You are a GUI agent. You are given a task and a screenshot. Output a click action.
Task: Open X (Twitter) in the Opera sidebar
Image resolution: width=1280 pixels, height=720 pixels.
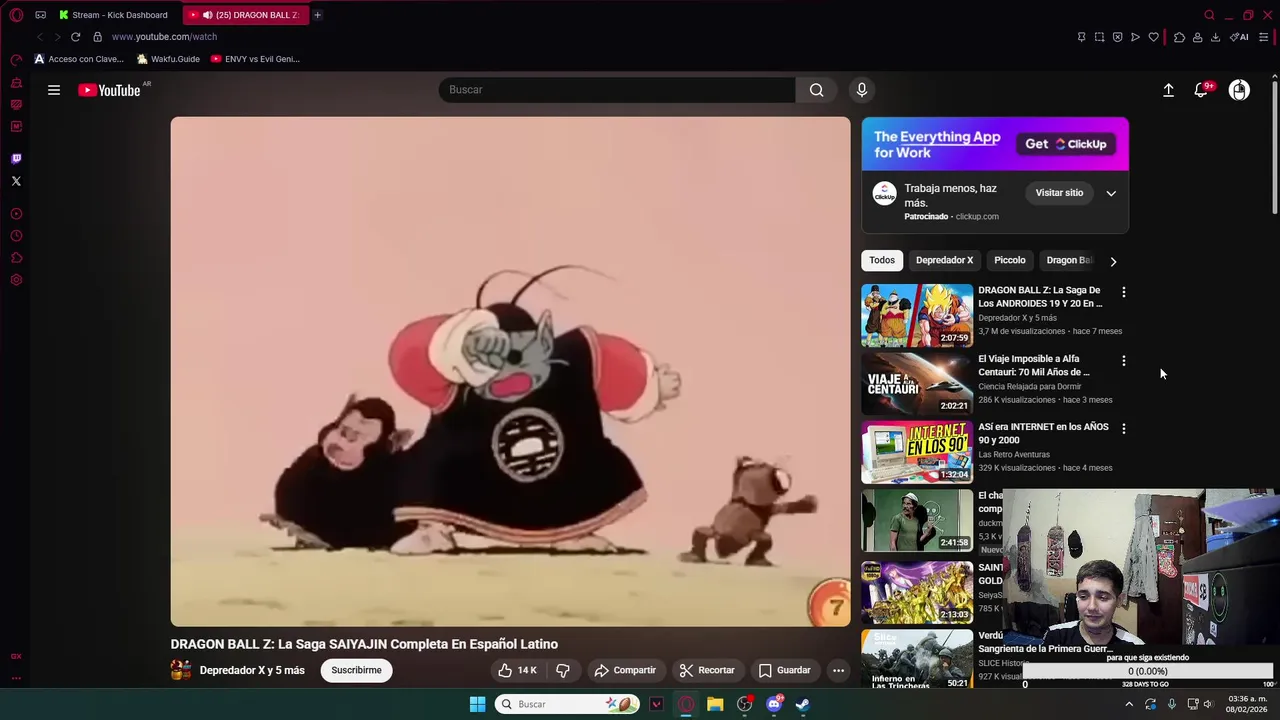[x=16, y=181]
